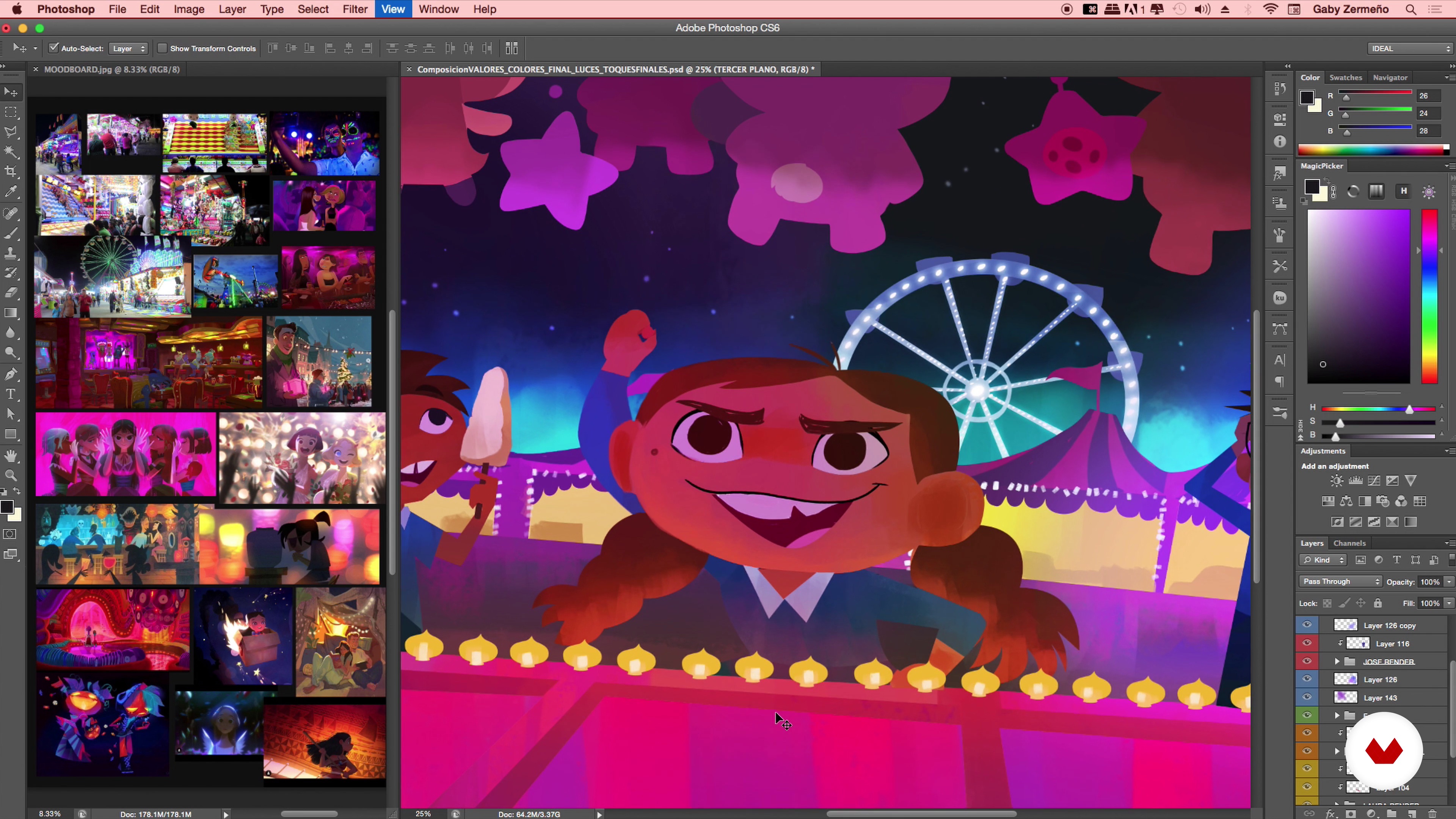Select the Brush tool
This screenshot has width=1456, height=819.
pos(11,233)
